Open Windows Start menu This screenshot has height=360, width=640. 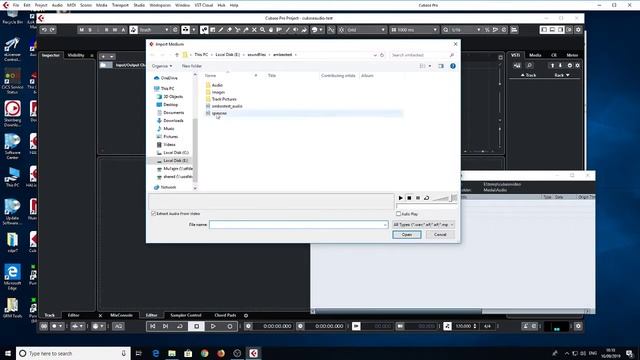pyautogui.click(x=8, y=353)
